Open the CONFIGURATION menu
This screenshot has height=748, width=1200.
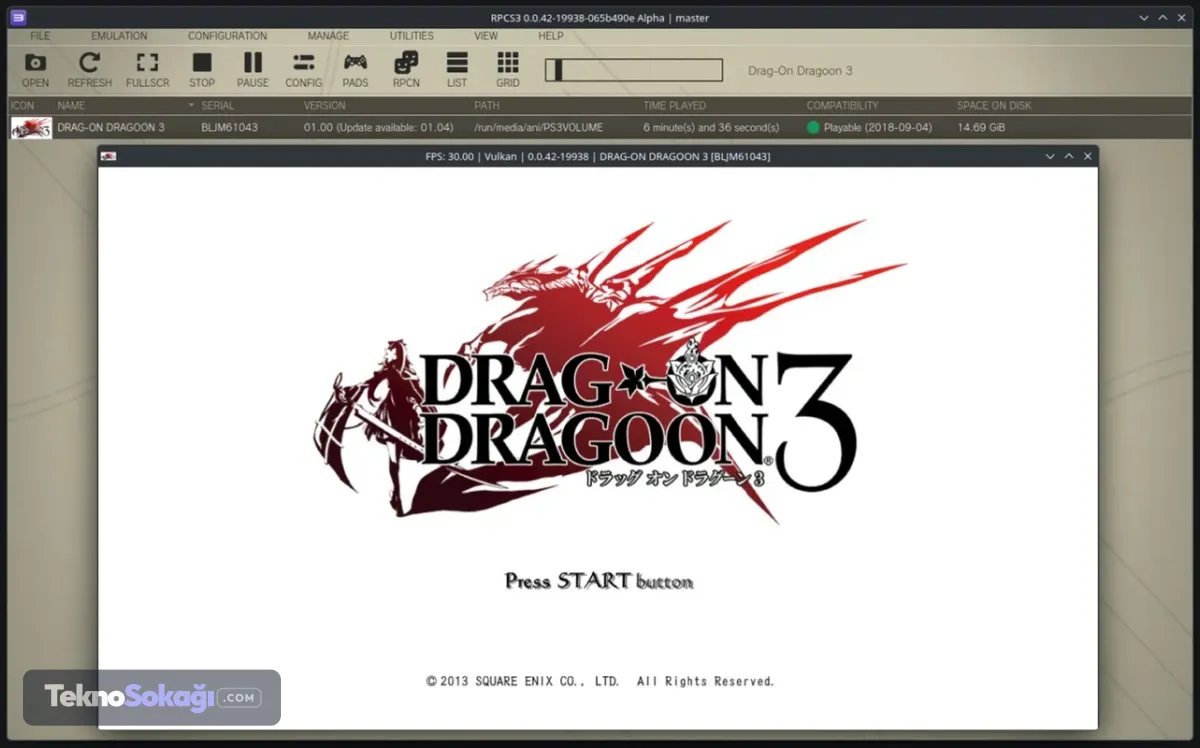[x=227, y=36]
